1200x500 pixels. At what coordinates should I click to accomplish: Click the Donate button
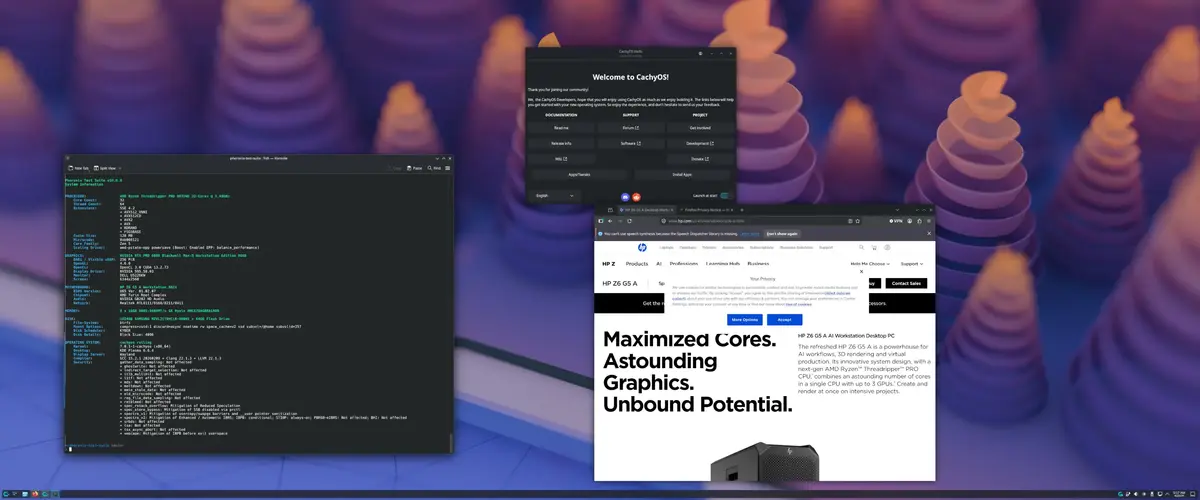point(699,159)
